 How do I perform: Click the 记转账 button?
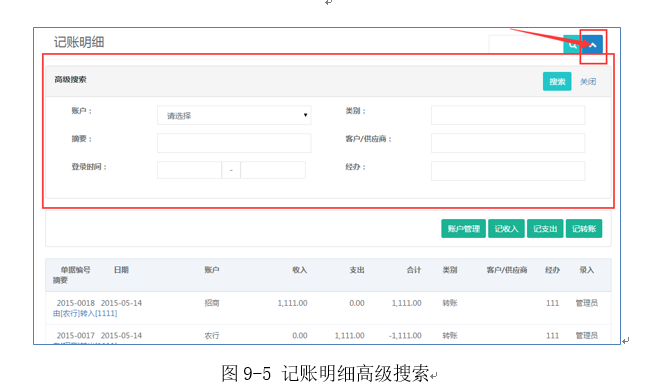click(x=584, y=228)
